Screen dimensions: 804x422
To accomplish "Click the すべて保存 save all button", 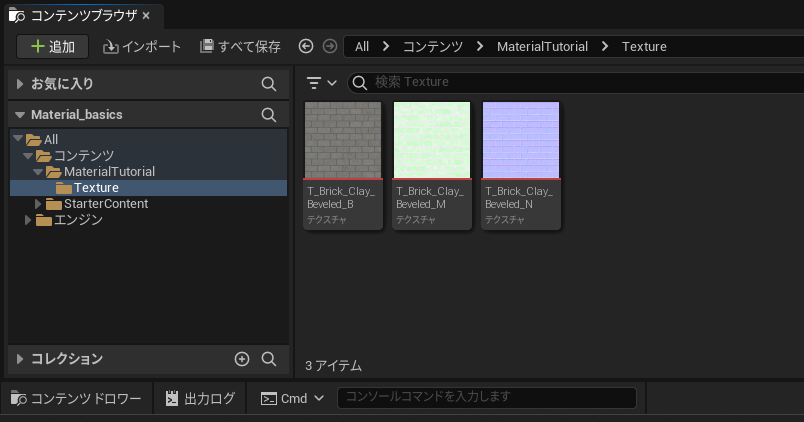I will tap(240, 46).
